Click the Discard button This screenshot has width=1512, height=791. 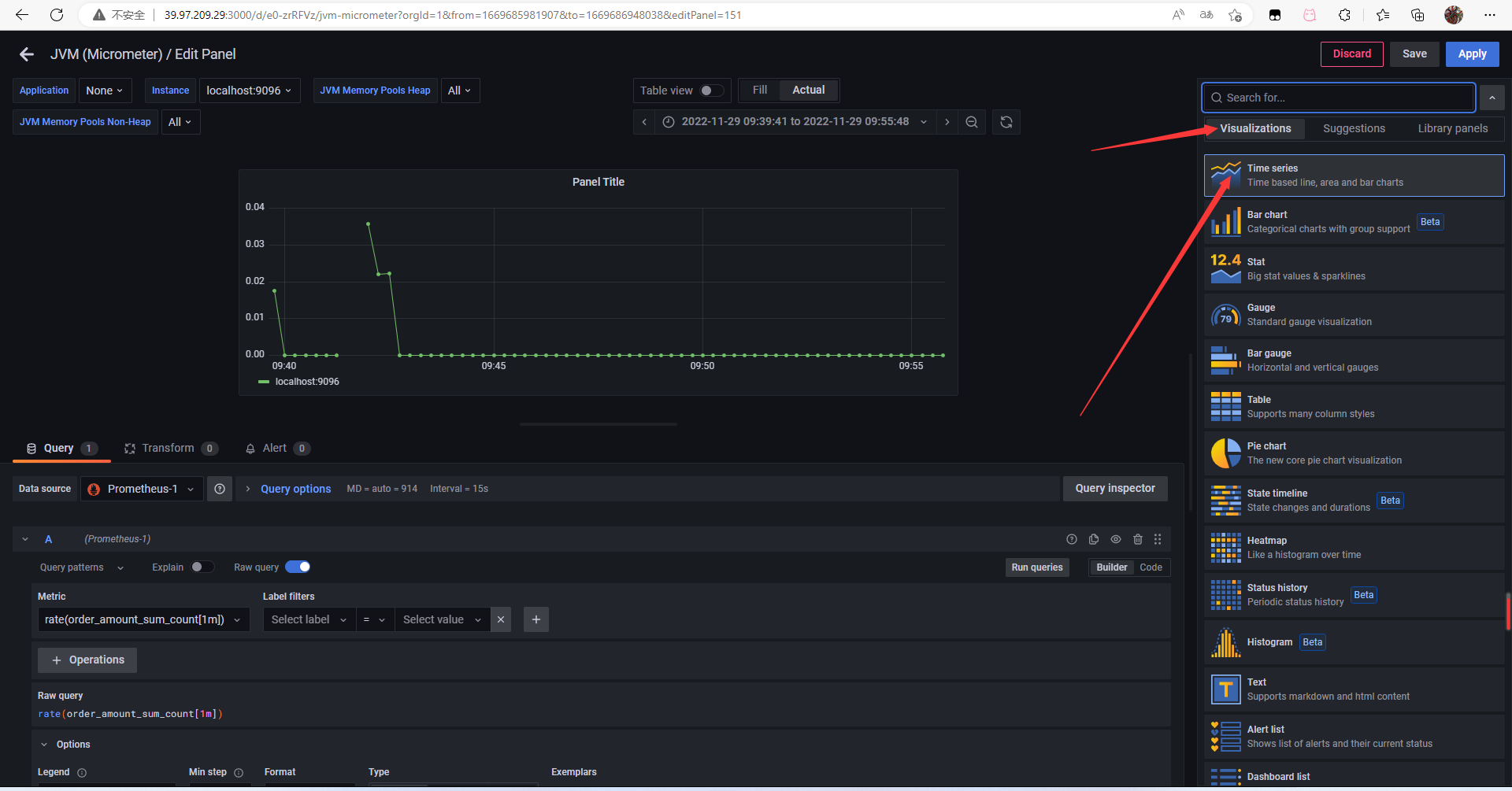[1352, 54]
